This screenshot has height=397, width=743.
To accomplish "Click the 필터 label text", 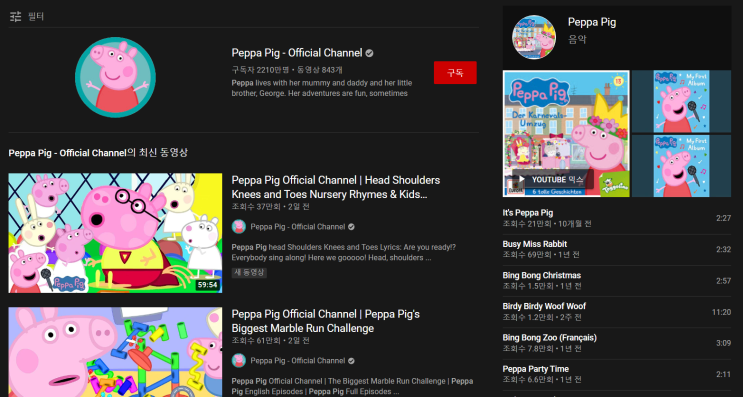I will [36, 17].
